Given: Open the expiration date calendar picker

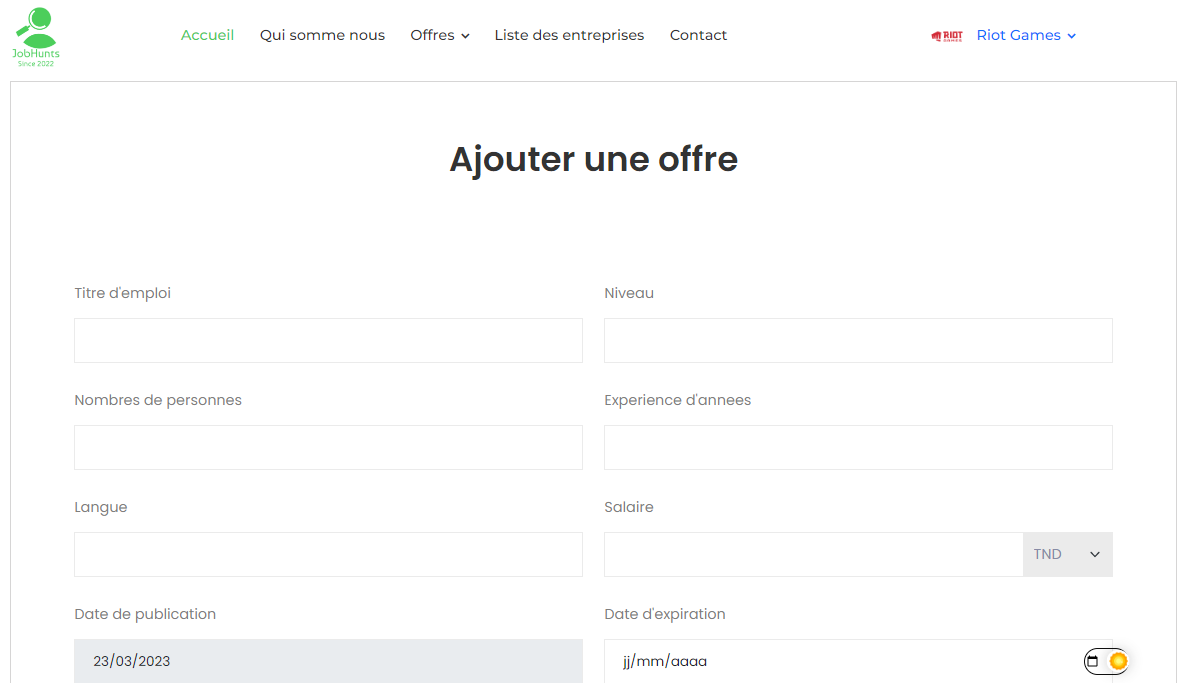Looking at the screenshot, I should point(1092,661).
